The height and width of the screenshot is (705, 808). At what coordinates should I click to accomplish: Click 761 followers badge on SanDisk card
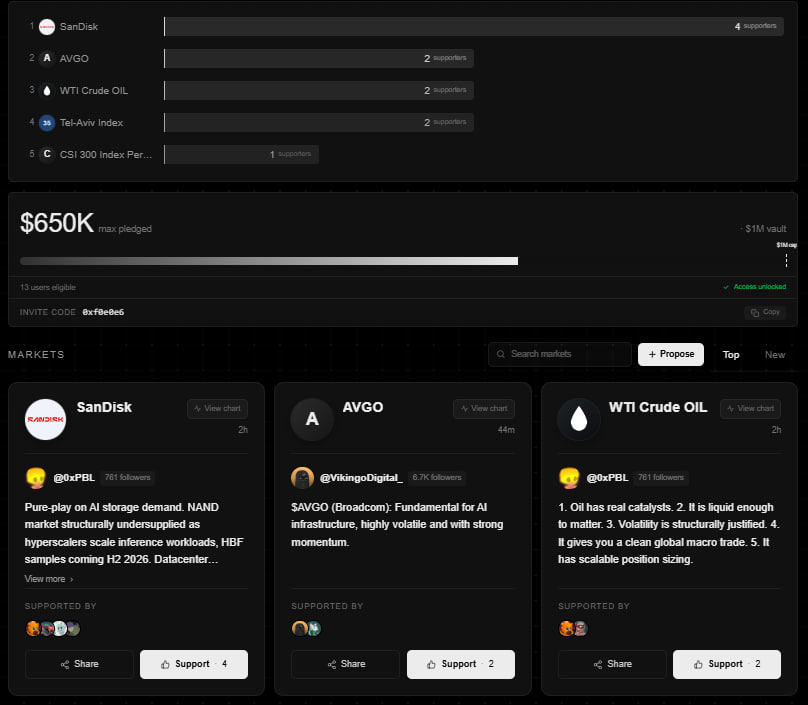tap(128, 477)
